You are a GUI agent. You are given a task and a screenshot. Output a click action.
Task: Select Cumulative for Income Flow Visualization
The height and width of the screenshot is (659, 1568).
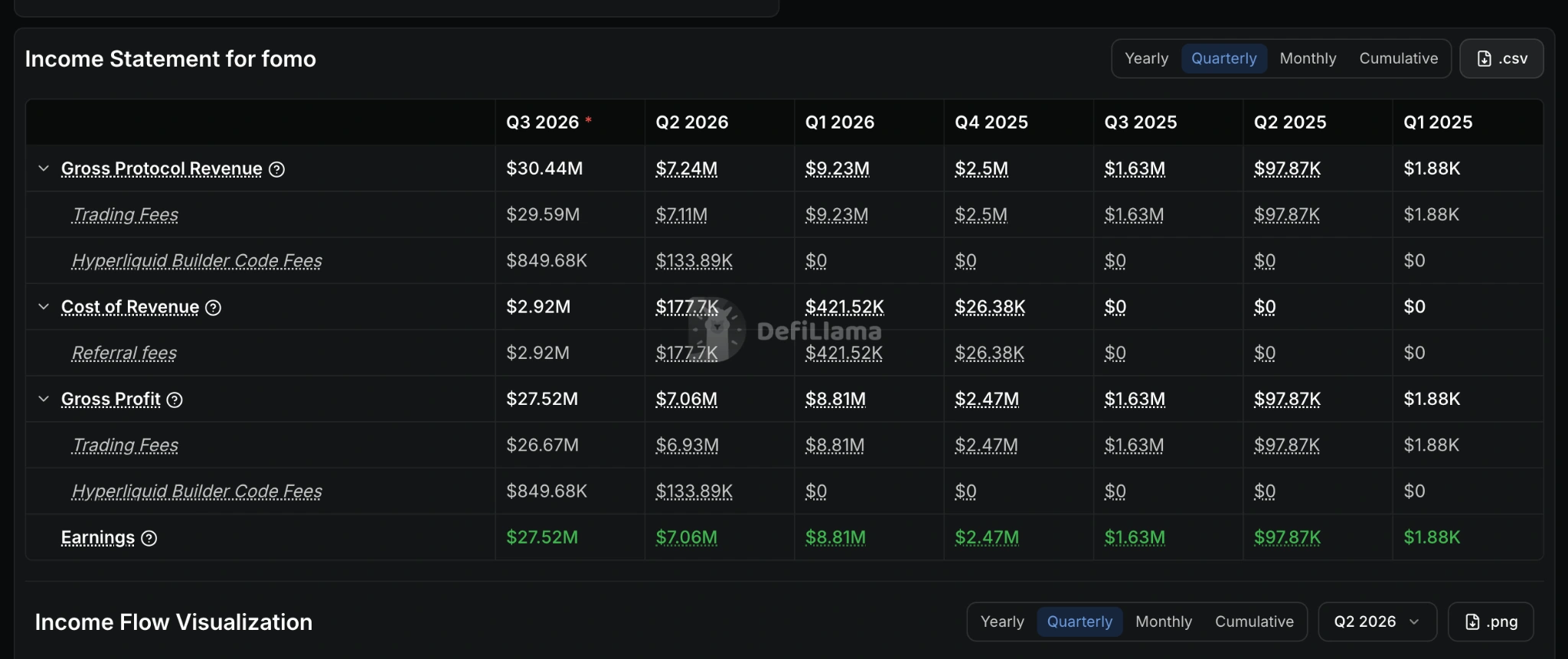point(1254,621)
